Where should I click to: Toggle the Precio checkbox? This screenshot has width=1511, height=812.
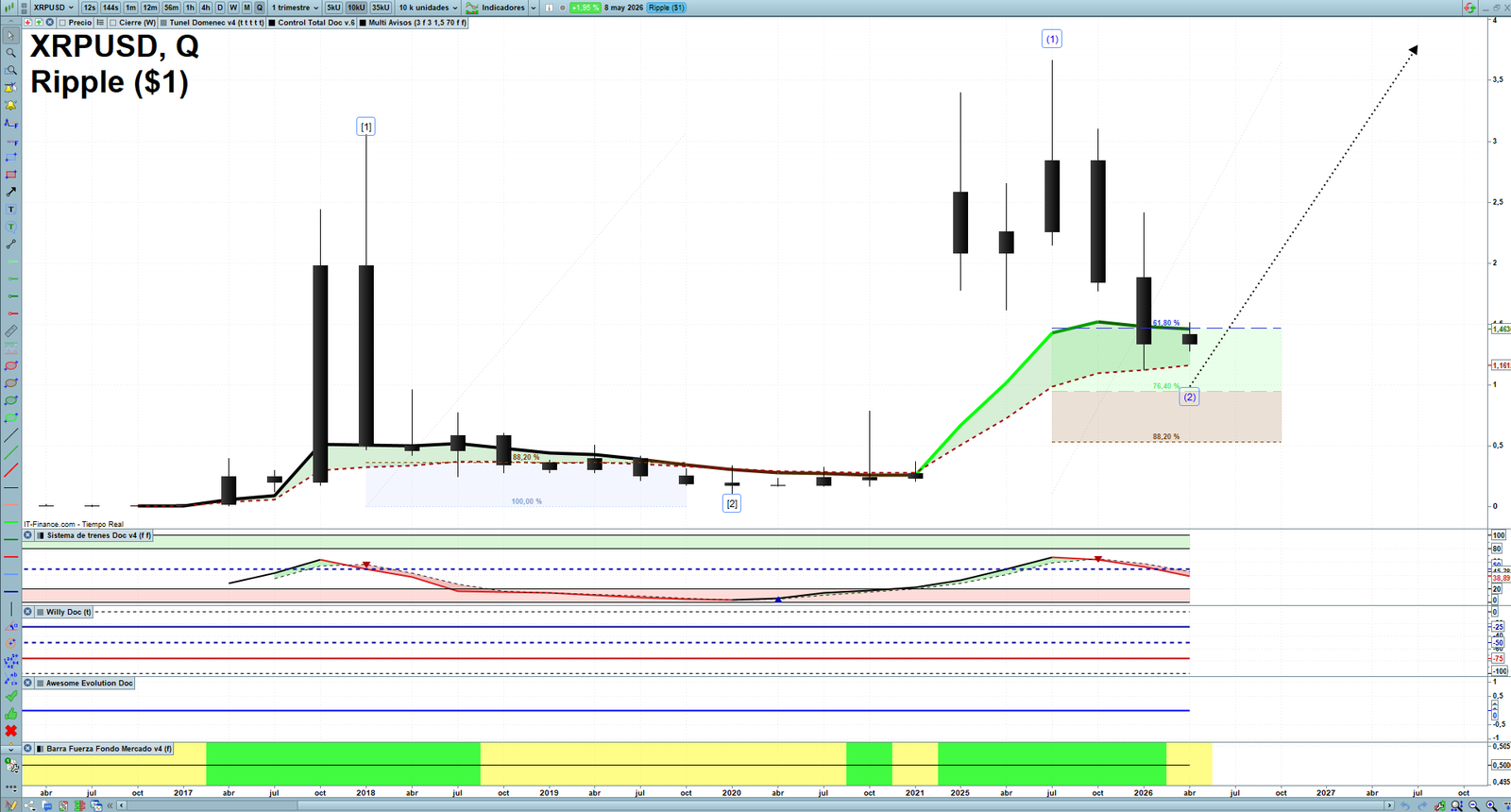[63, 23]
